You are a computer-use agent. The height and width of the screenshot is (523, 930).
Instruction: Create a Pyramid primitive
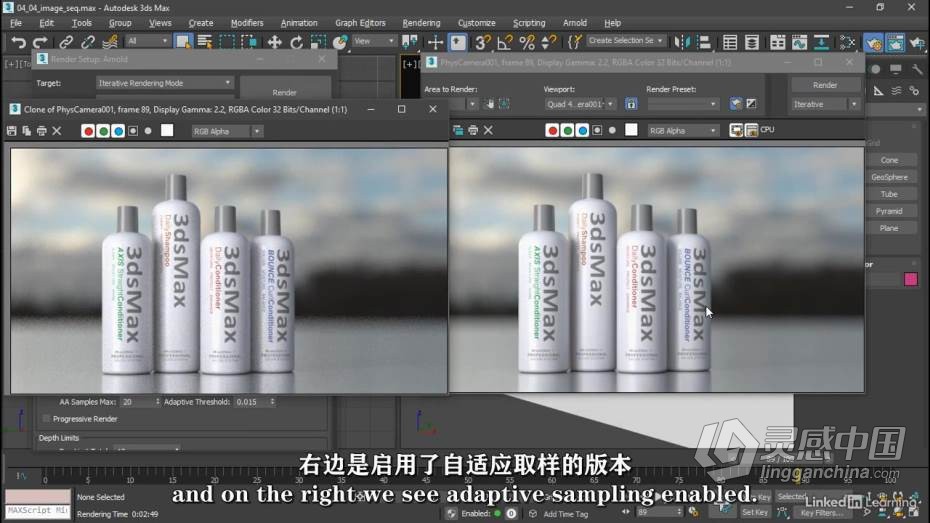click(x=889, y=211)
